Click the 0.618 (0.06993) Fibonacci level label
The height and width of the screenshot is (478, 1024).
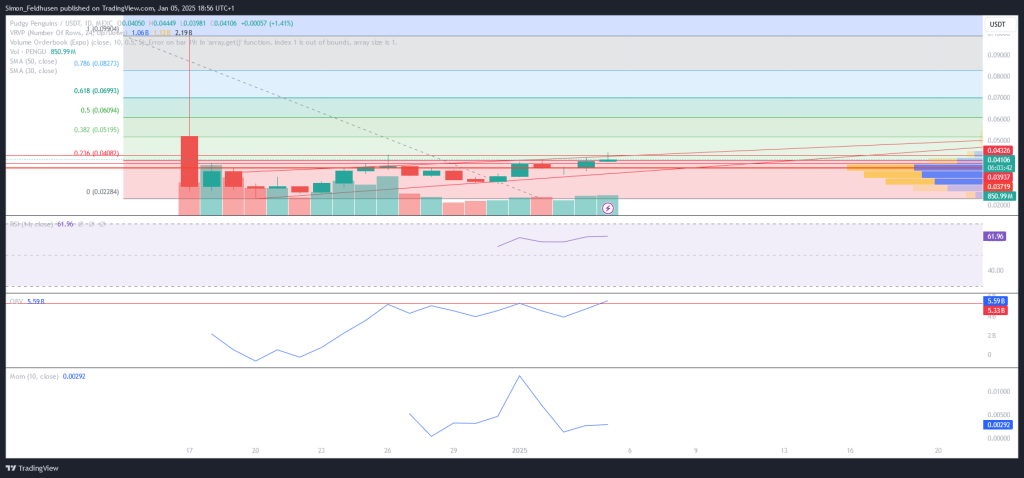click(x=97, y=91)
